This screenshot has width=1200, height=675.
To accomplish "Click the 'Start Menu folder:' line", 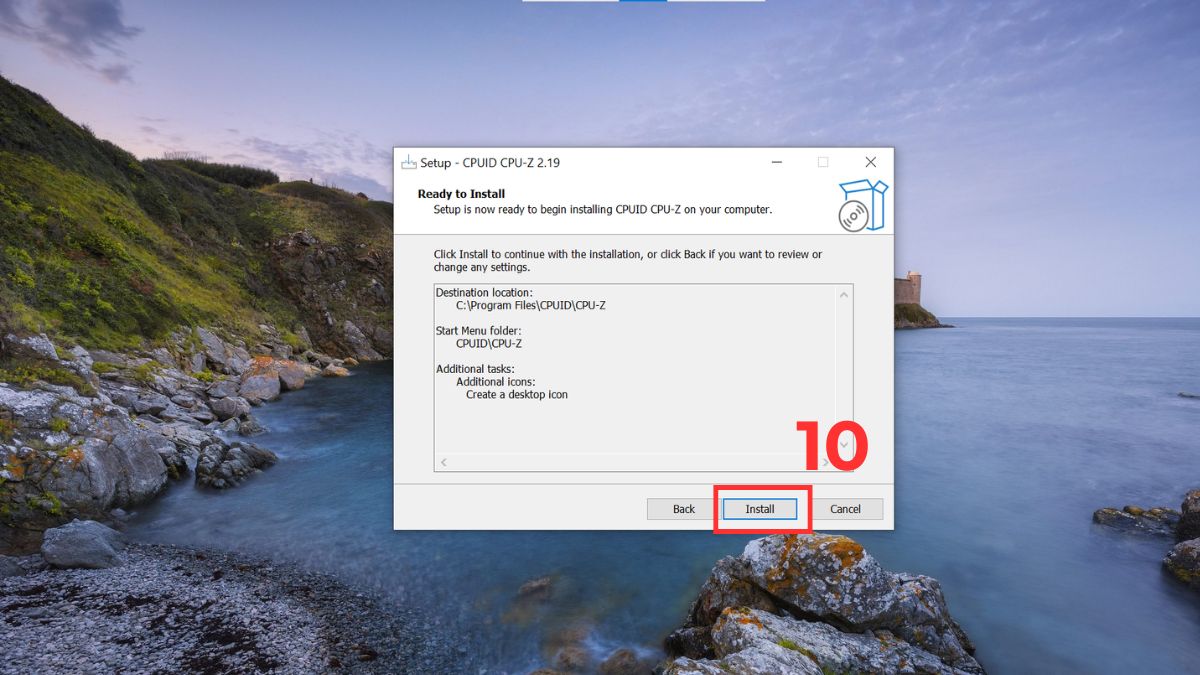I will pyautogui.click(x=478, y=330).
